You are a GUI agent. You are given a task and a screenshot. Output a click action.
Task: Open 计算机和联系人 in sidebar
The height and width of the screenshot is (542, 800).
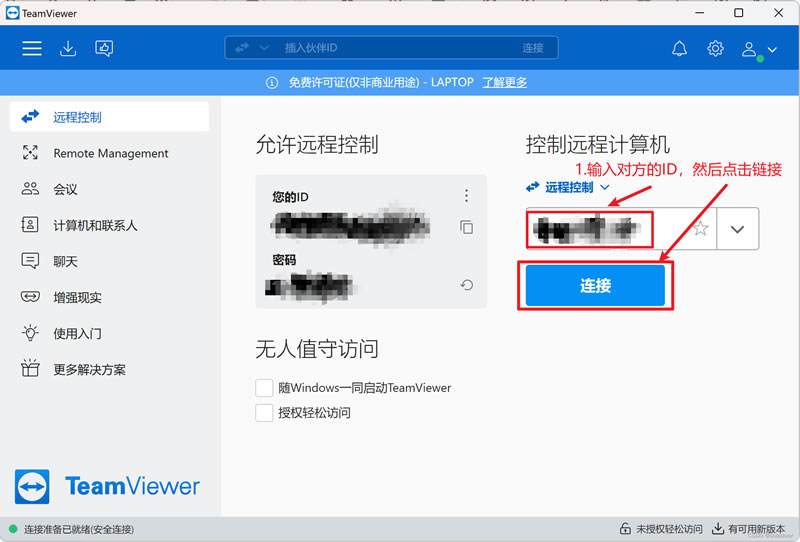(95, 225)
